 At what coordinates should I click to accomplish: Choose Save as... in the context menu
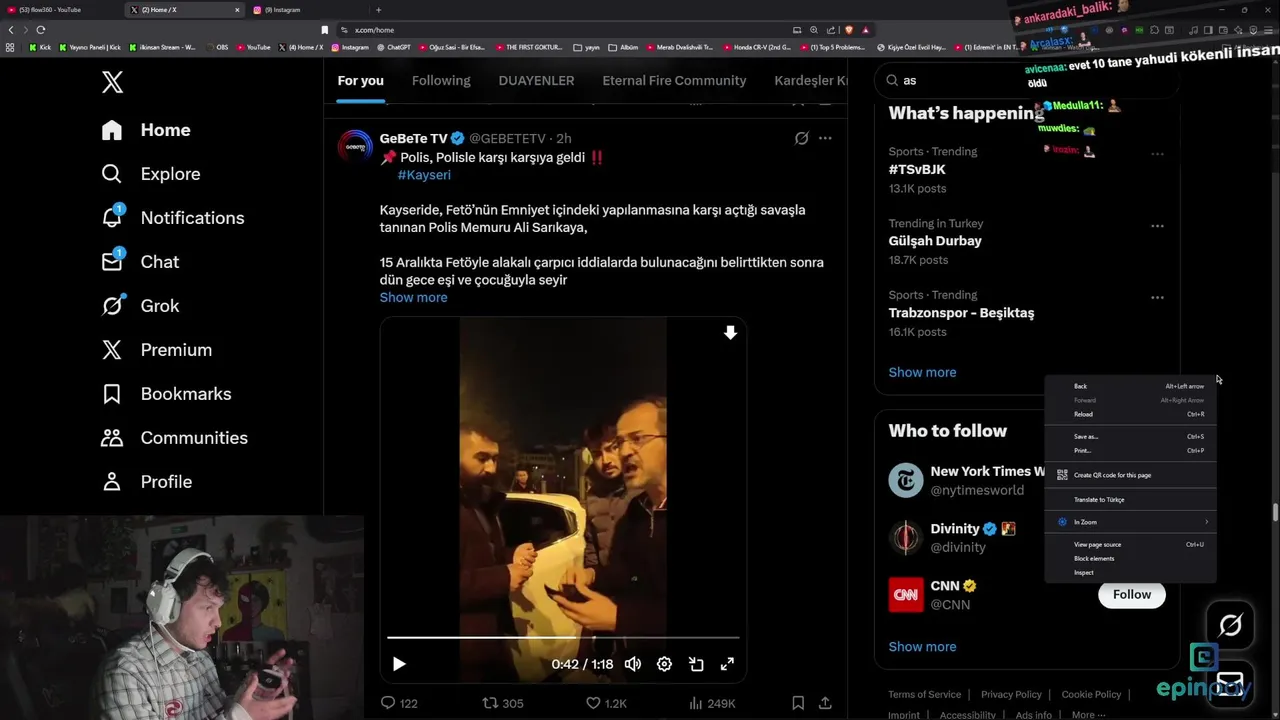(1130, 437)
